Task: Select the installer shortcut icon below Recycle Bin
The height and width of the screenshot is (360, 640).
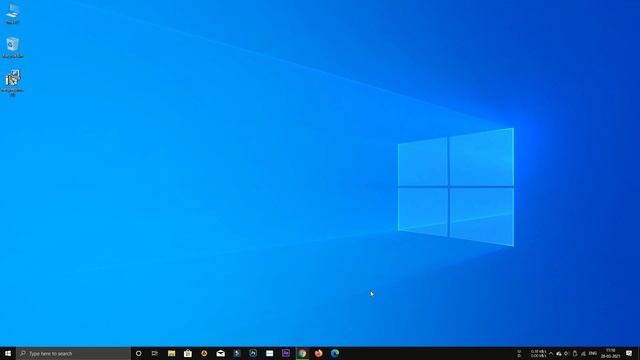Action: tap(13, 83)
